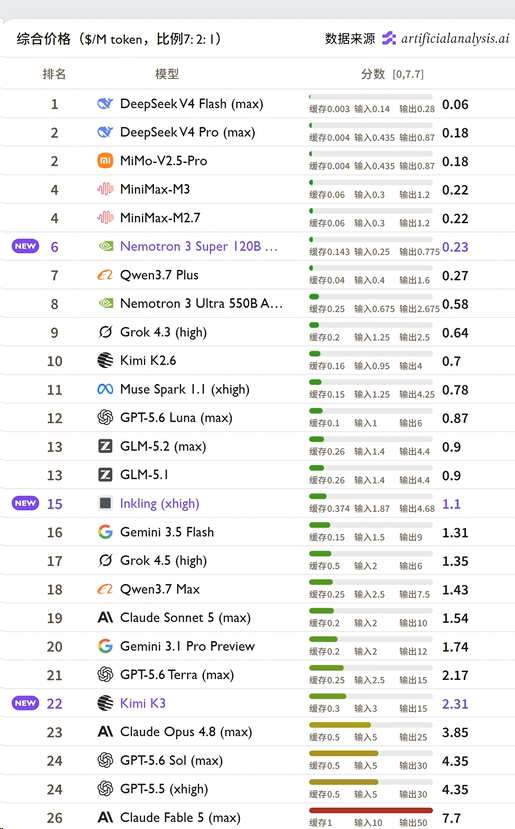515x829 pixels.
Task: Click the NEW badge on rank 6 row
Action: coord(25,246)
